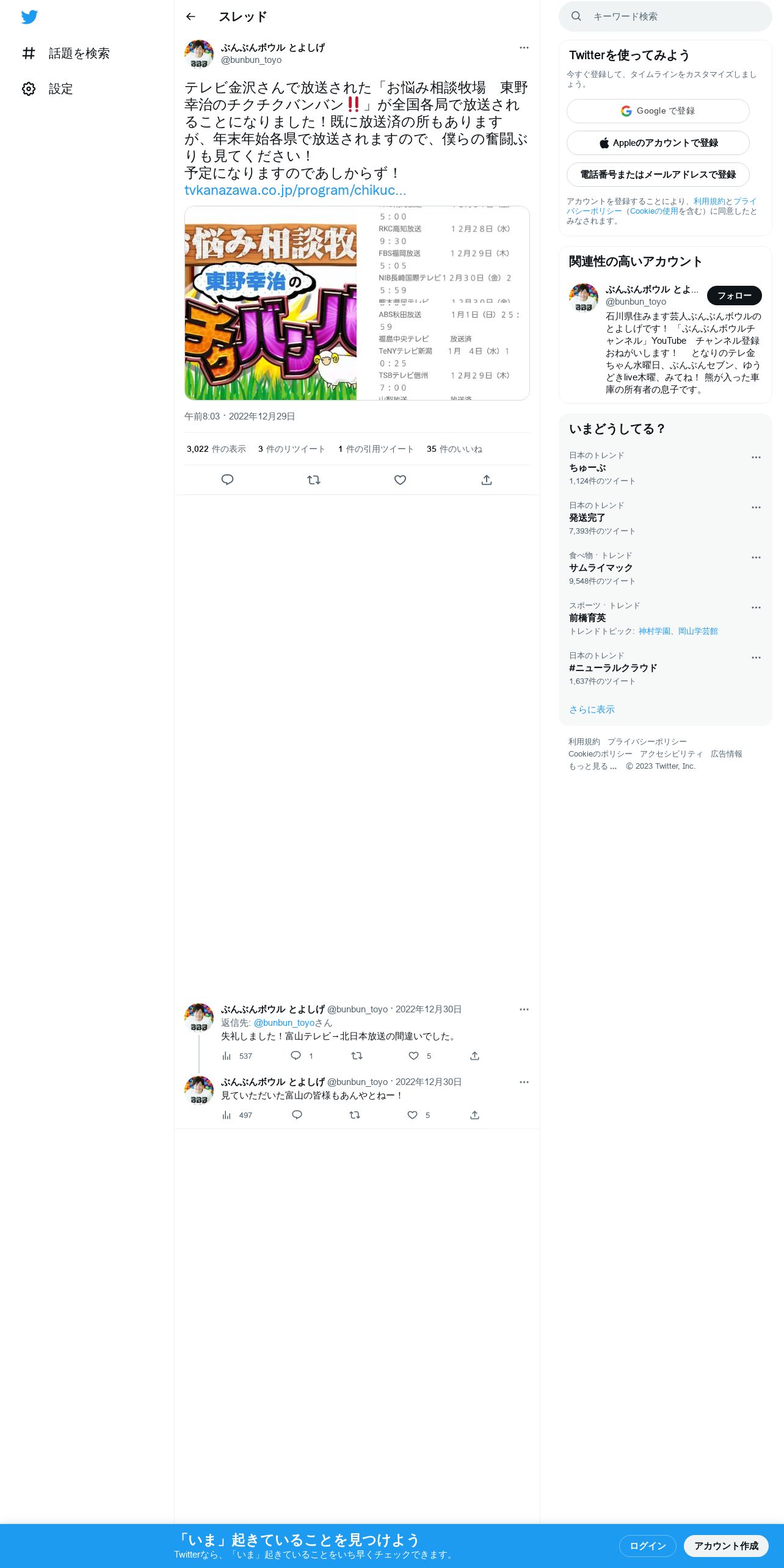This screenshot has height=1568, width=784.
Task: Open 話題を検索 in the left sidebar
Action: click(x=66, y=54)
